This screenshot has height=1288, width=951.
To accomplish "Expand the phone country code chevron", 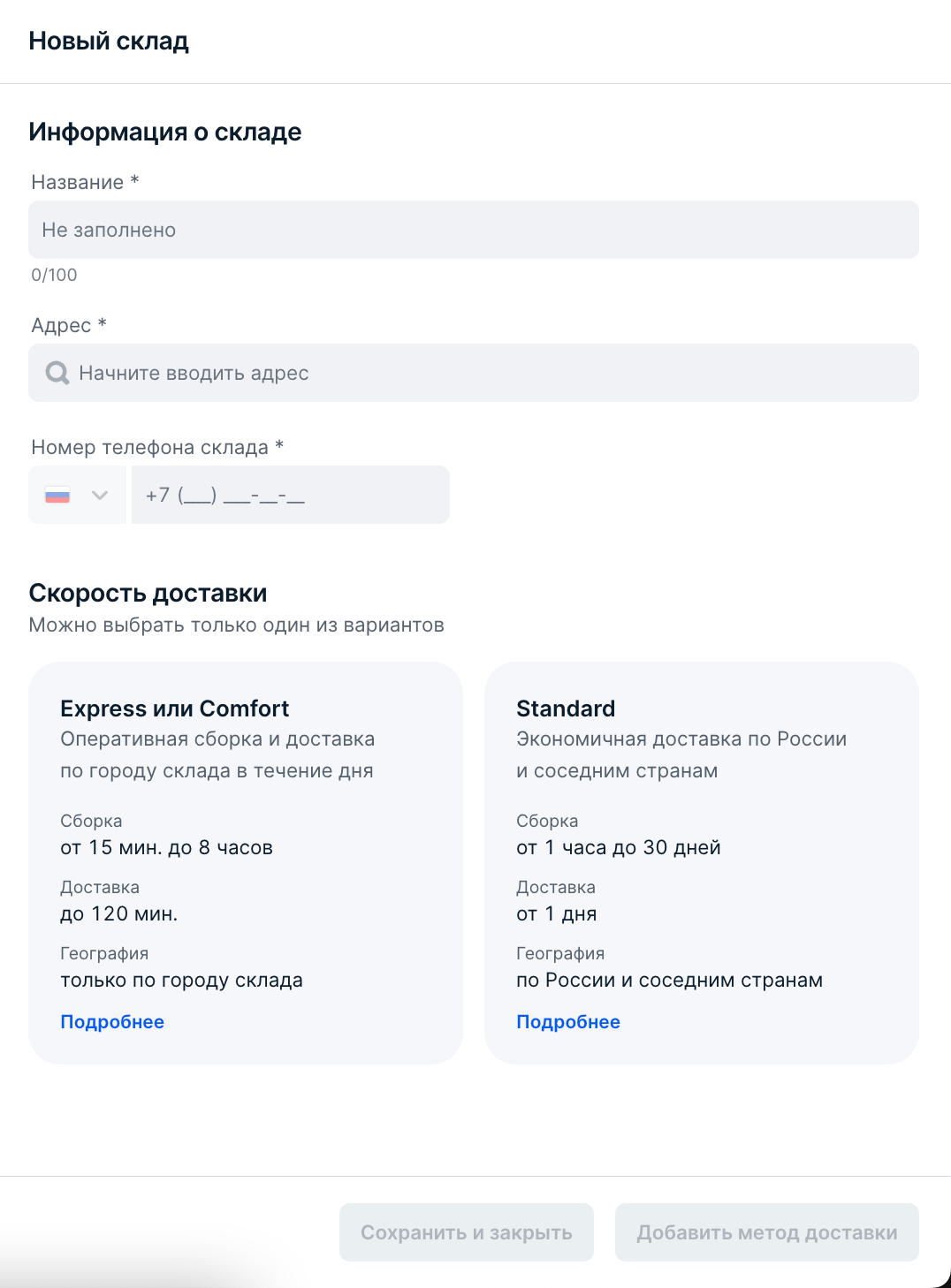I will (x=100, y=496).
